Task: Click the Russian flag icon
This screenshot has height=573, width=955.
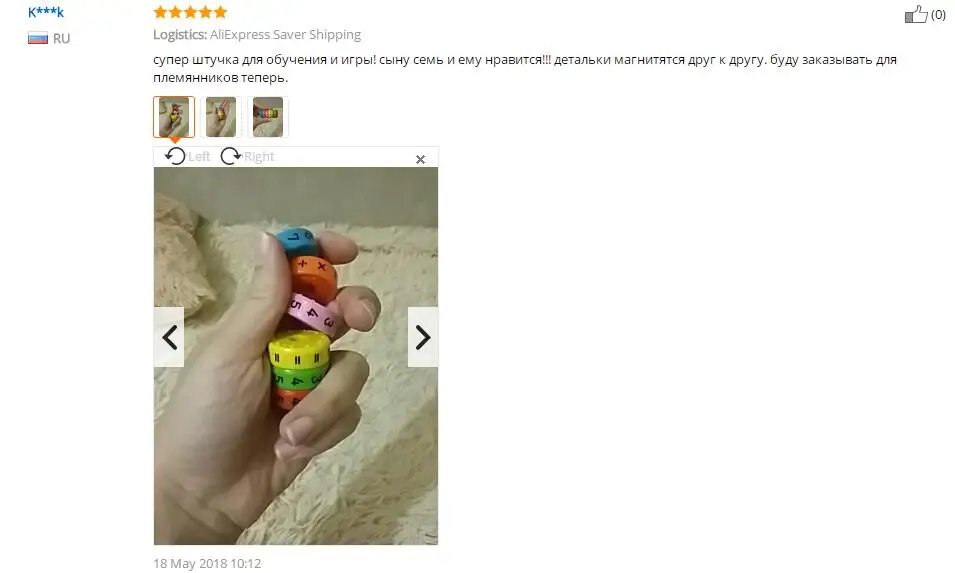Action: pos(38,38)
